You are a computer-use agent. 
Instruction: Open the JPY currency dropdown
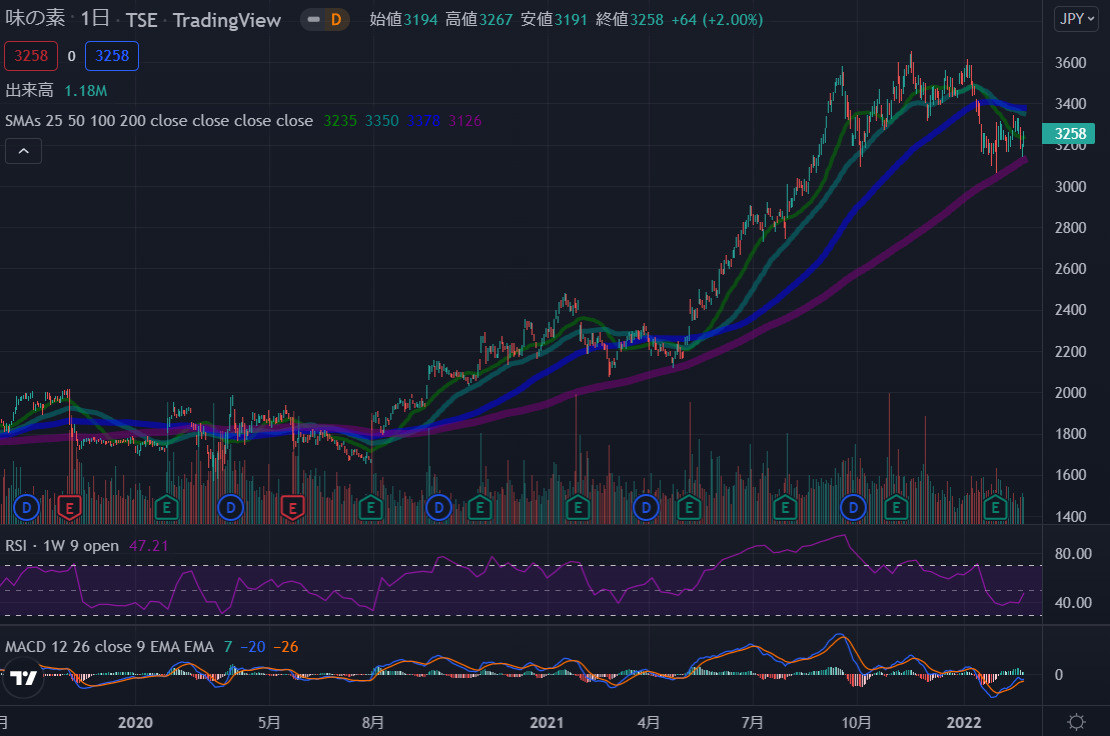point(1075,19)
